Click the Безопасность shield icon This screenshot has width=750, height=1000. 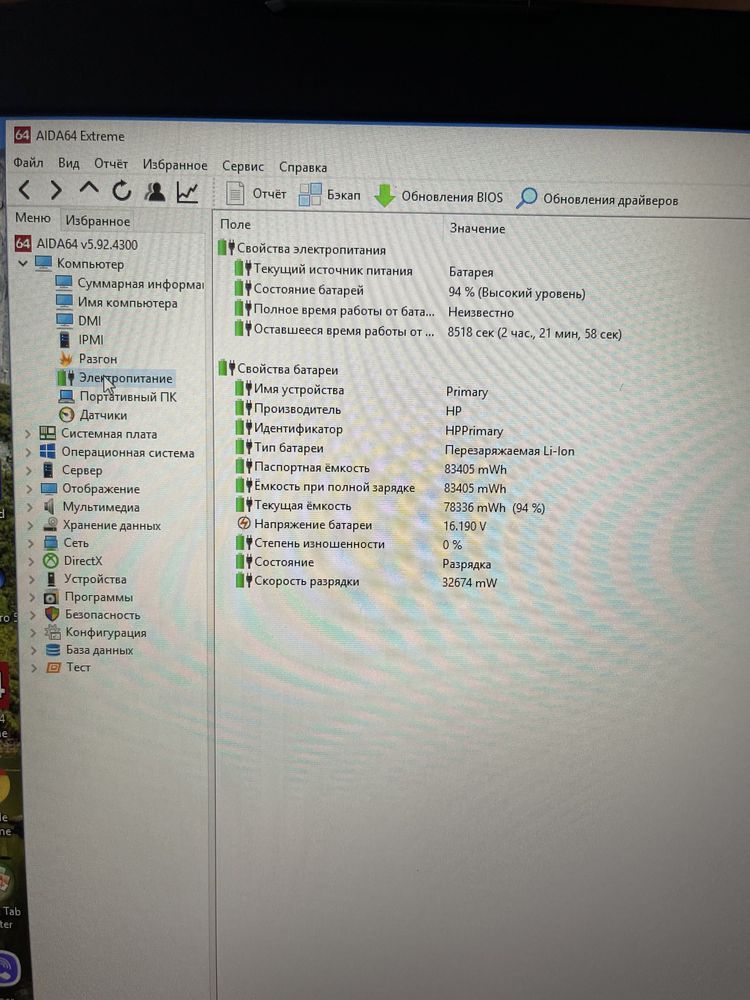click(52, 614)
